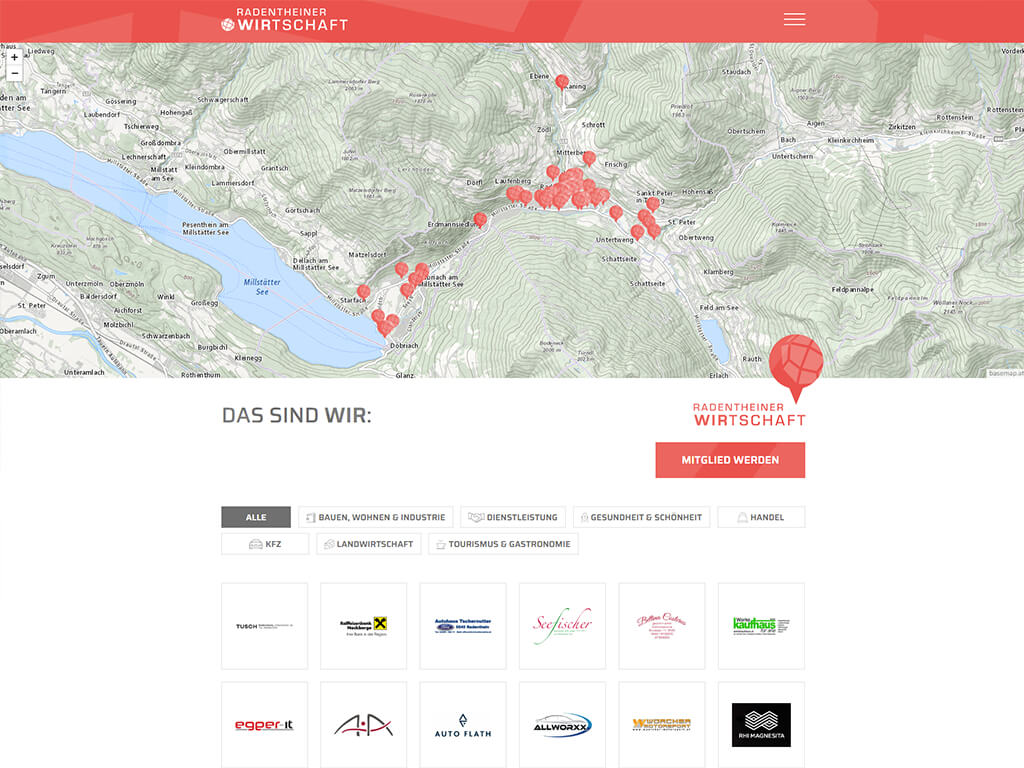Zoom in on the map
This screenshot has width=1024, height=768.
pyautogui.click(x=15, y=57)
